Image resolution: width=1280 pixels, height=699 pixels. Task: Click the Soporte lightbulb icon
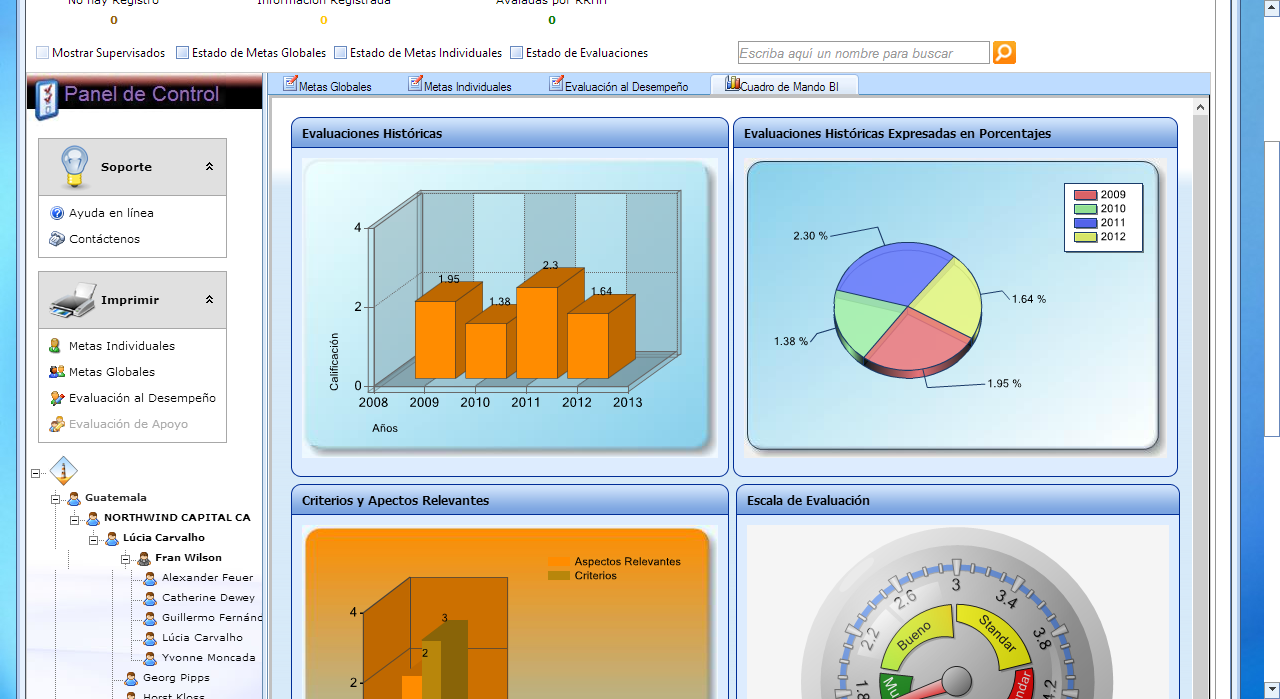coord(74,166)
